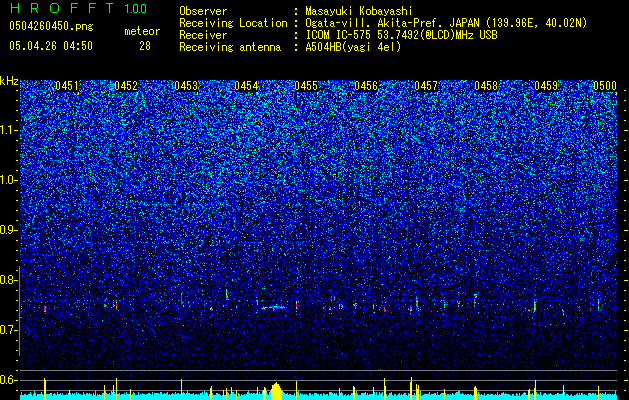Image resolution: width=629 pixels, height=400 pixels.
Task: Click the 0500 time marker
Action: 605,86
